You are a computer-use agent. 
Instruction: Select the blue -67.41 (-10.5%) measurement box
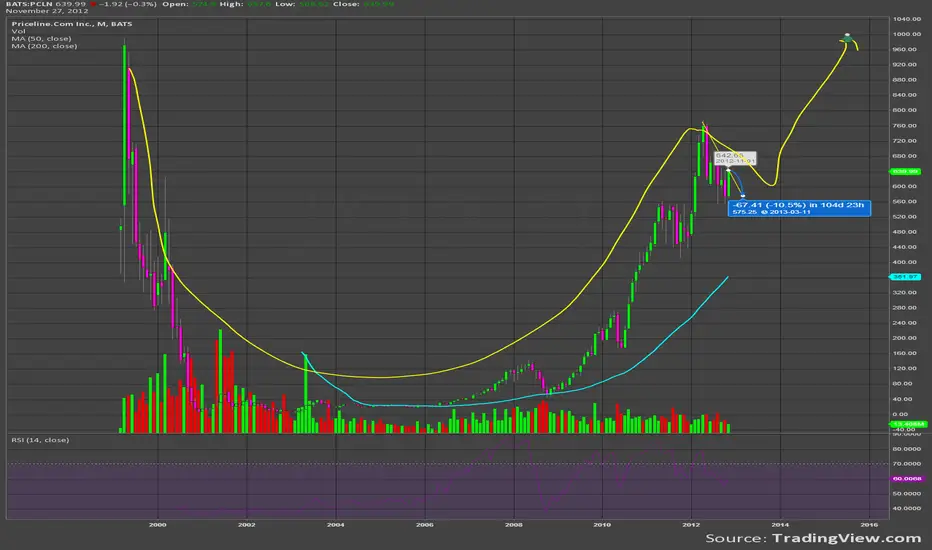pos(799,208)
